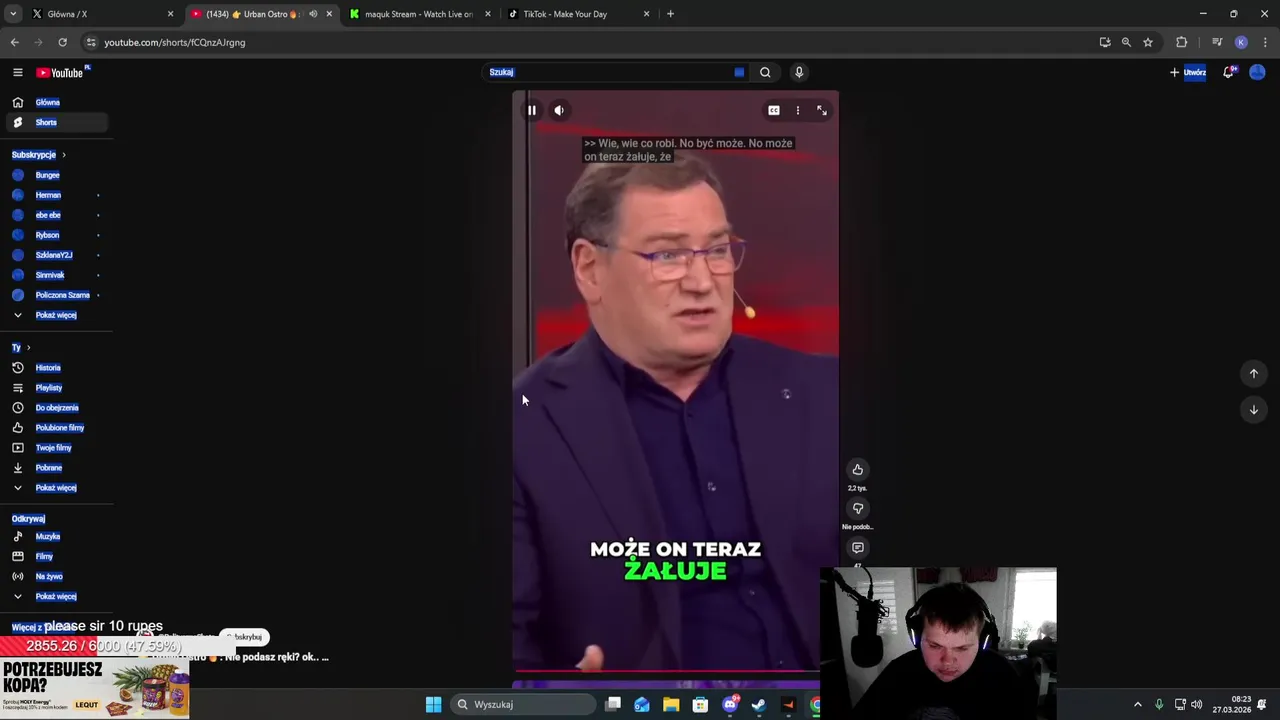Image resolution: width=1280 pixels, height=720 pixels.
Task: Click the URL address bar
Action: pos(590,42)
